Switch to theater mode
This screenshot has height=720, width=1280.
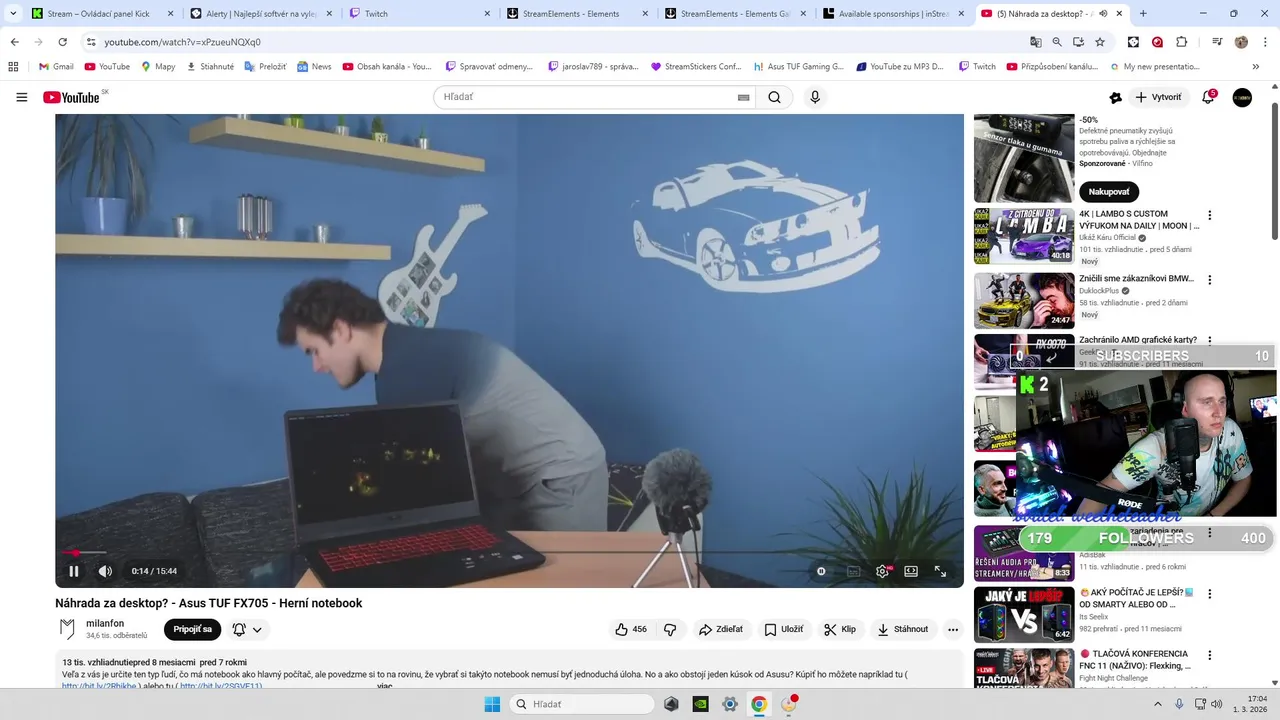[x=911, y=571]
